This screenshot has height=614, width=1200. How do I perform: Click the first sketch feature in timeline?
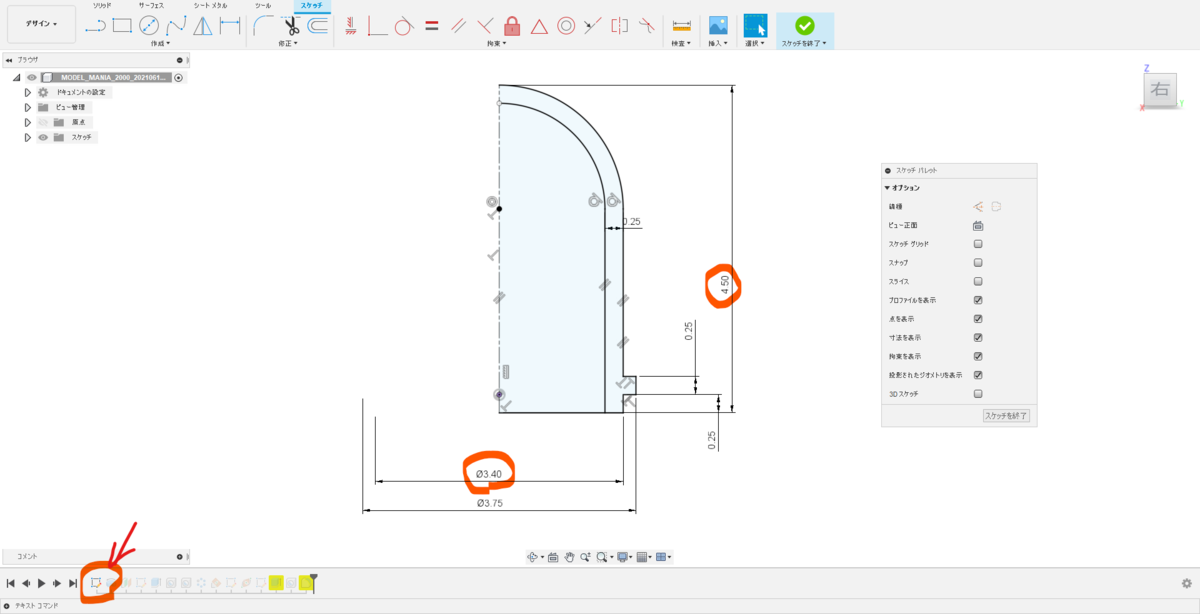click(96, 582)
